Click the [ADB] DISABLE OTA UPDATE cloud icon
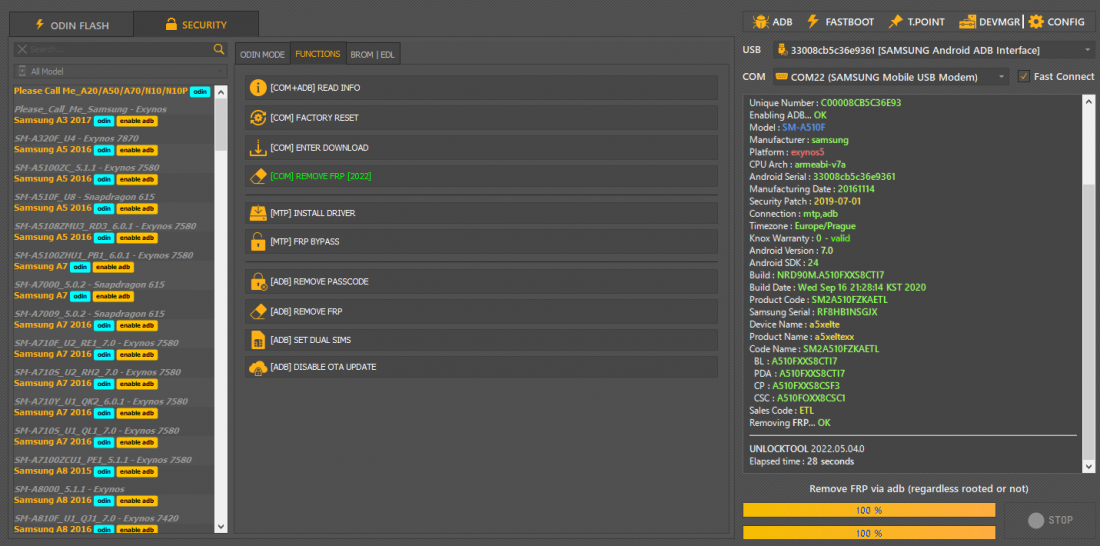Viewport: 1100px width, 546px height. [x=257, y=367]
